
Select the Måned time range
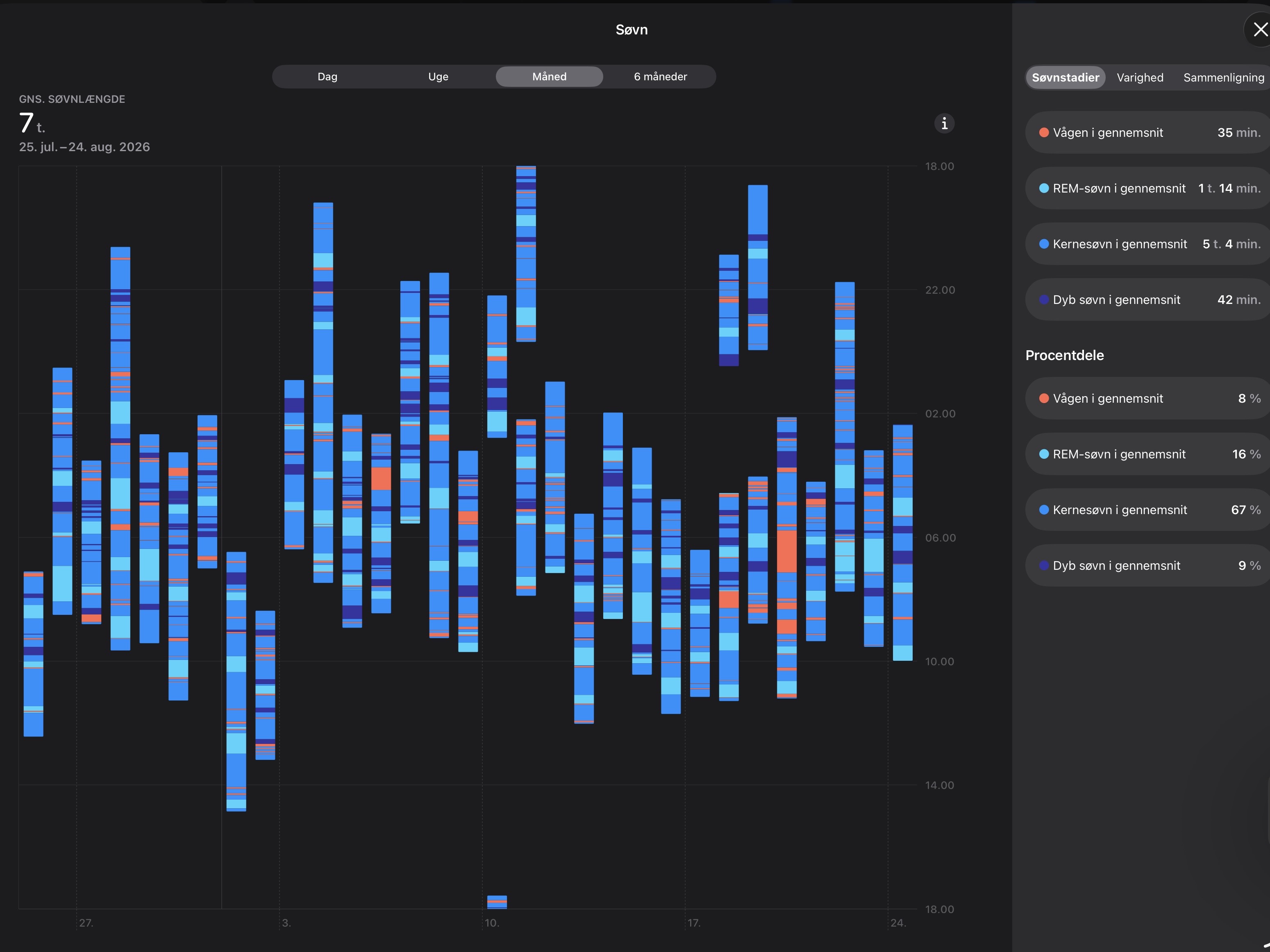(x=550, y=77)
